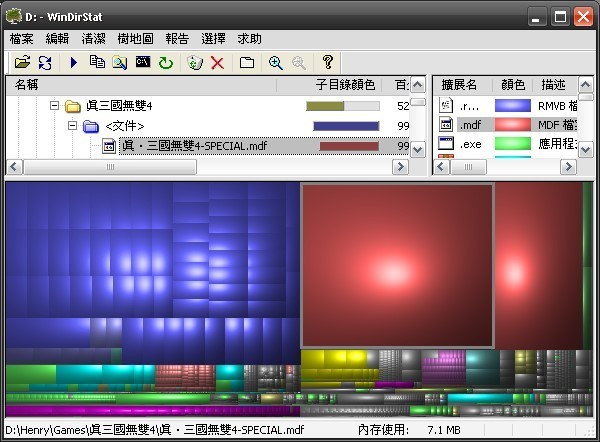This screenshot has height=442, width=600.
Task: Click the Show free space folder icon
Action: 247,62
